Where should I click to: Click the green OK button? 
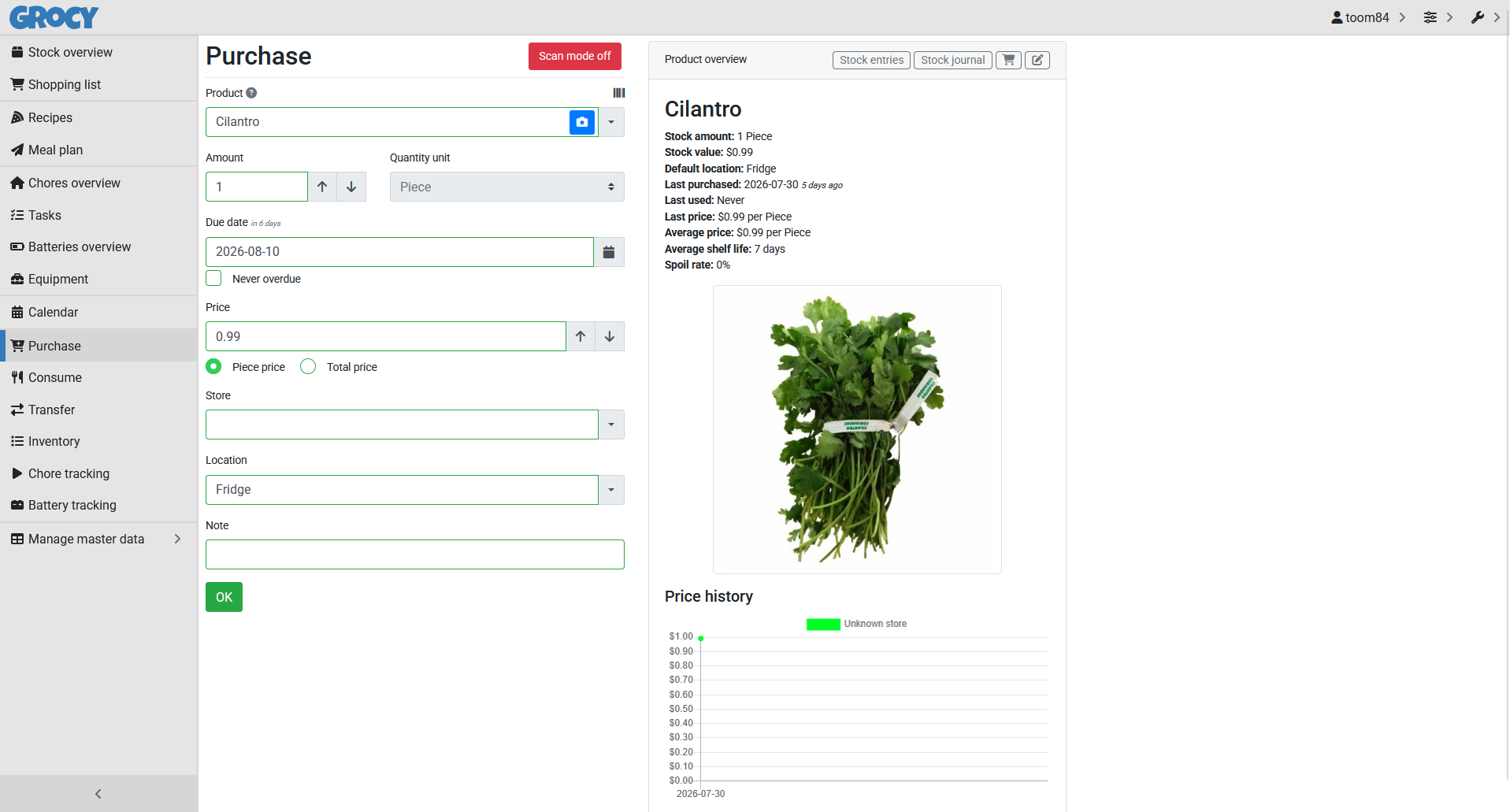[x=224, y=597]
